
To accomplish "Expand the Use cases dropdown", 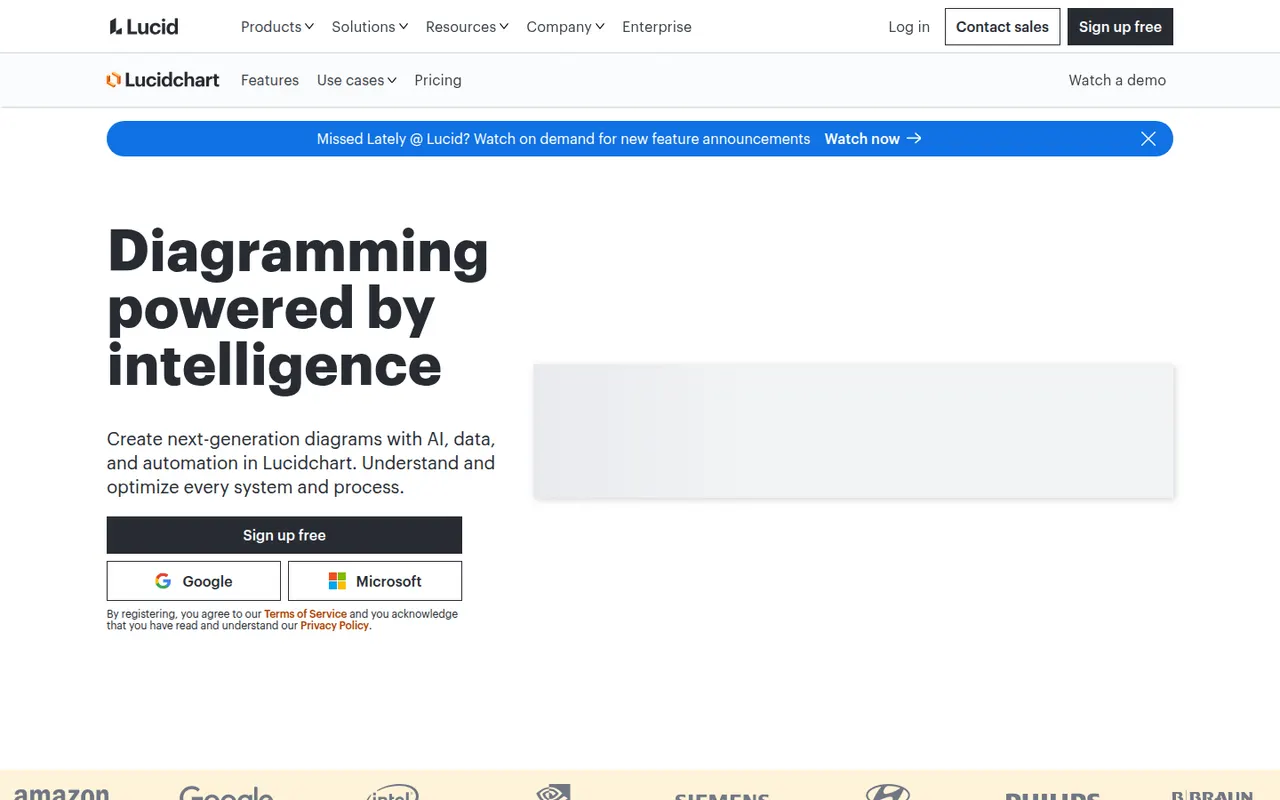I will (357, 80).
